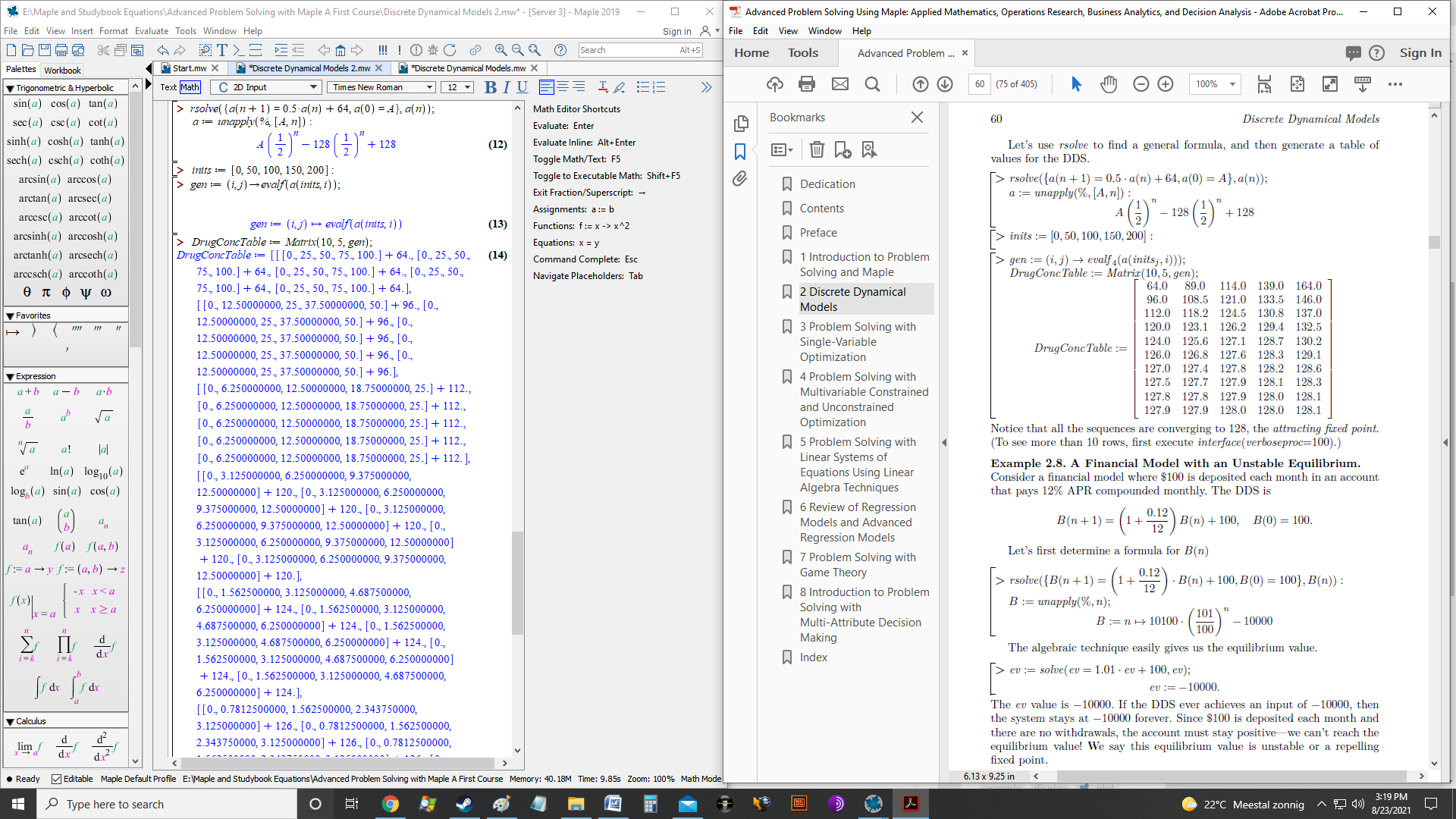This screenshot has width=1456, height=819.
Task: Toggle the Editable checkbox in Maple status bar
Action: point(56,779)
